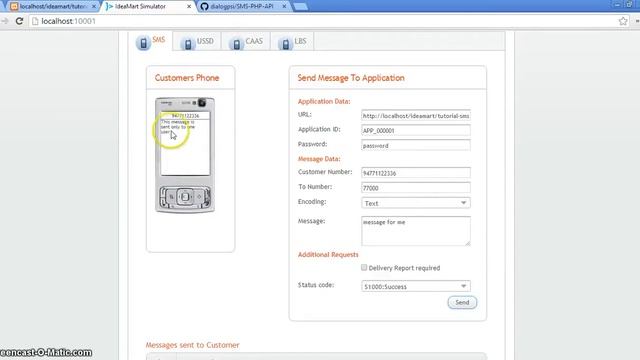This screenshot has width=640, height=360.
Task: Click the Application ID field
Action: click(416, 130)
